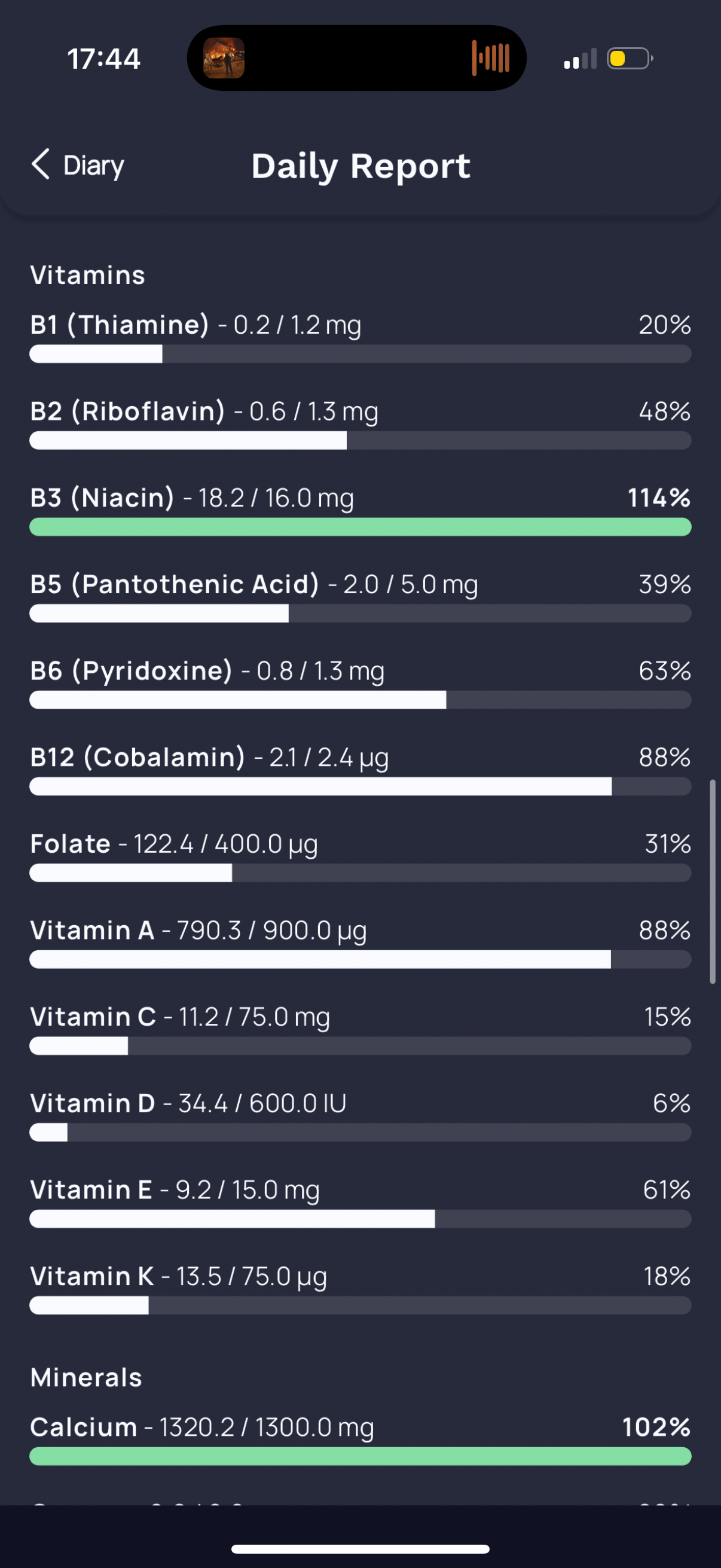Tap the Vitamin A 88% progress bar
This screenshot has height=1568, width=721.
(360, 960)
